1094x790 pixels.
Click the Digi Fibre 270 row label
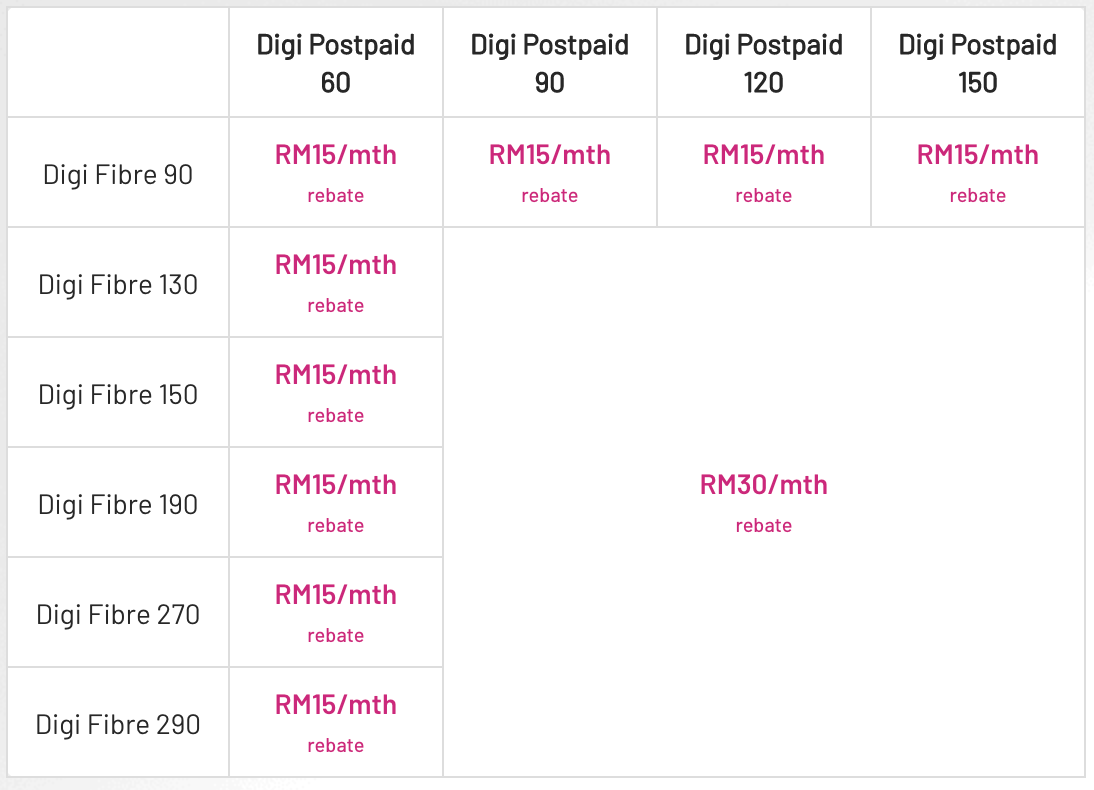[x=118, y=615]
